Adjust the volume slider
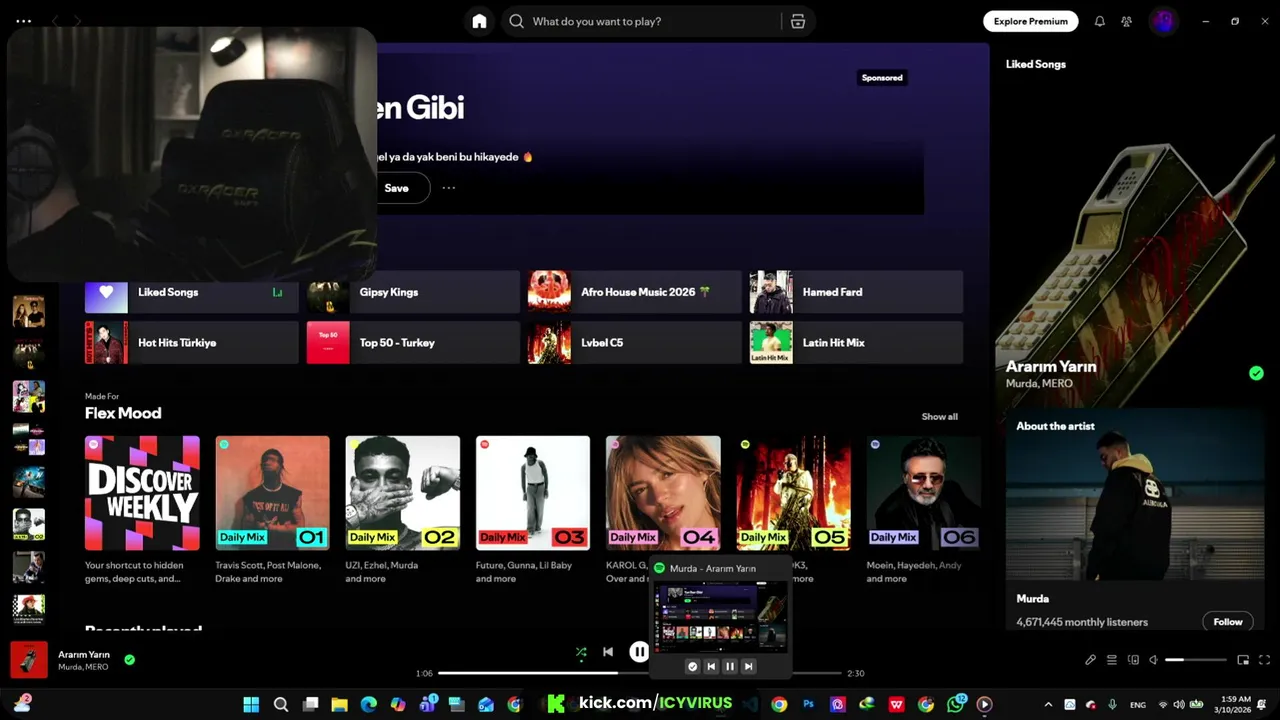 (1196, 660)
